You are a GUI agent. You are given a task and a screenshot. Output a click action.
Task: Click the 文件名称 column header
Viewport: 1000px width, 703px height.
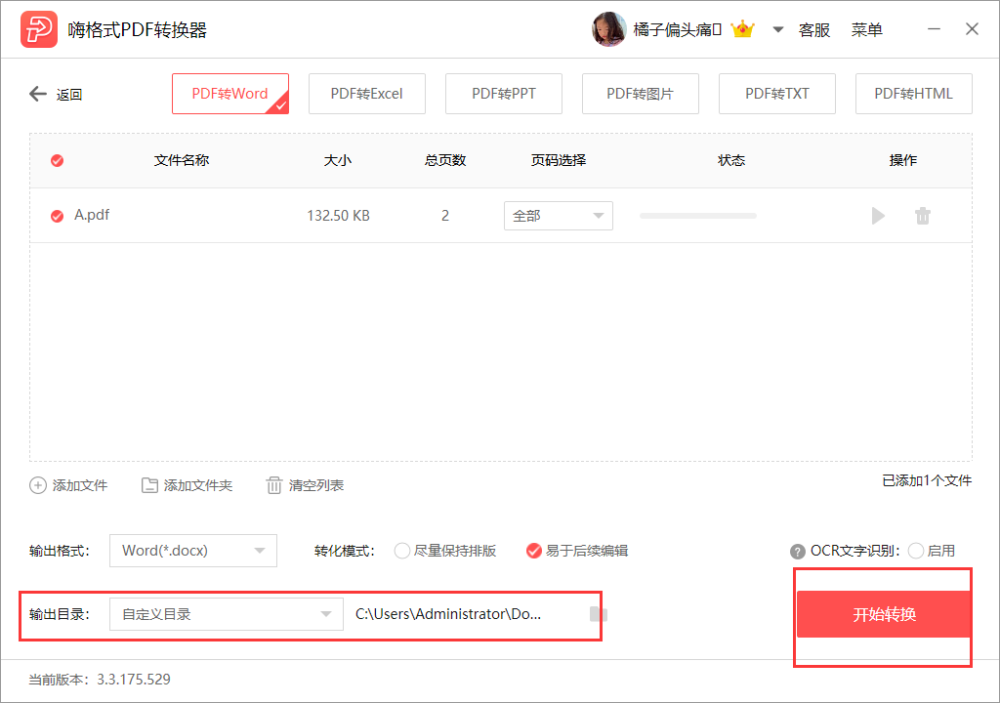click(x=181, y=160)
